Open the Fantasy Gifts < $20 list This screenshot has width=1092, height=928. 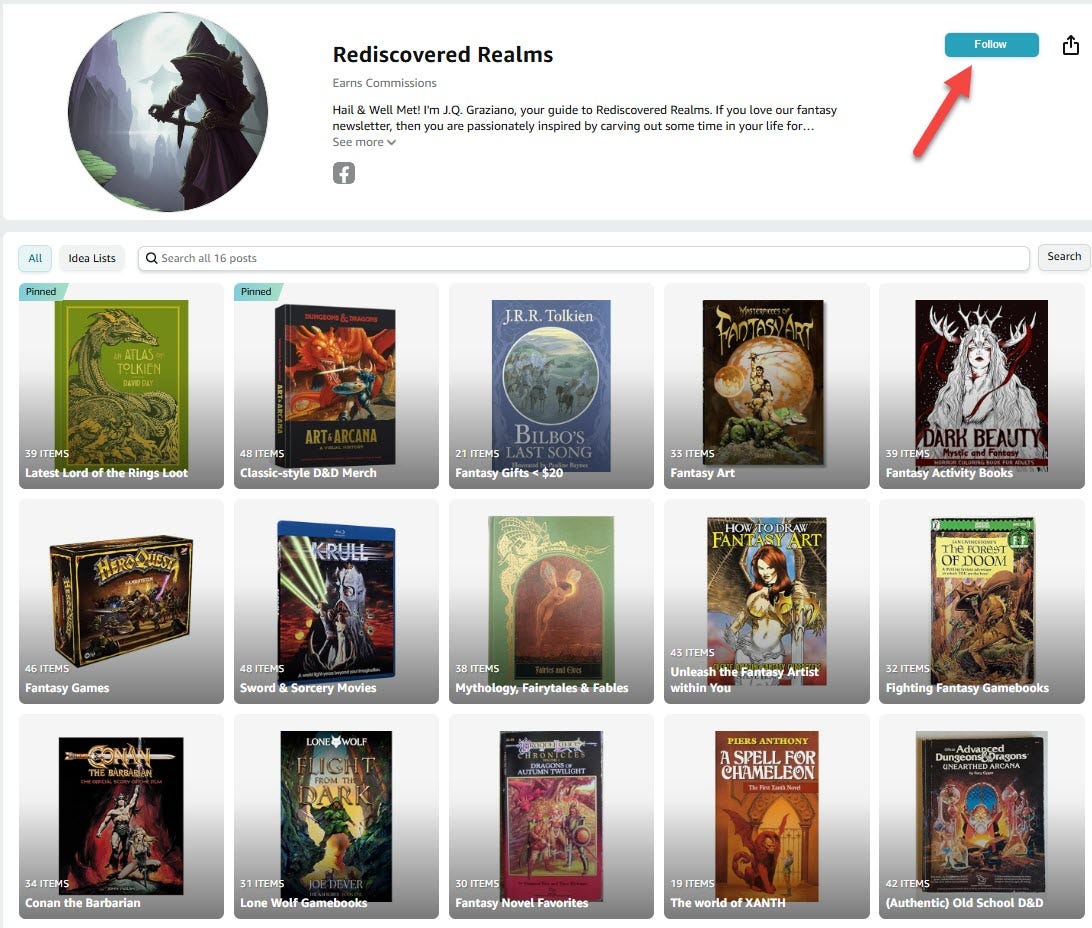[552, 386]
